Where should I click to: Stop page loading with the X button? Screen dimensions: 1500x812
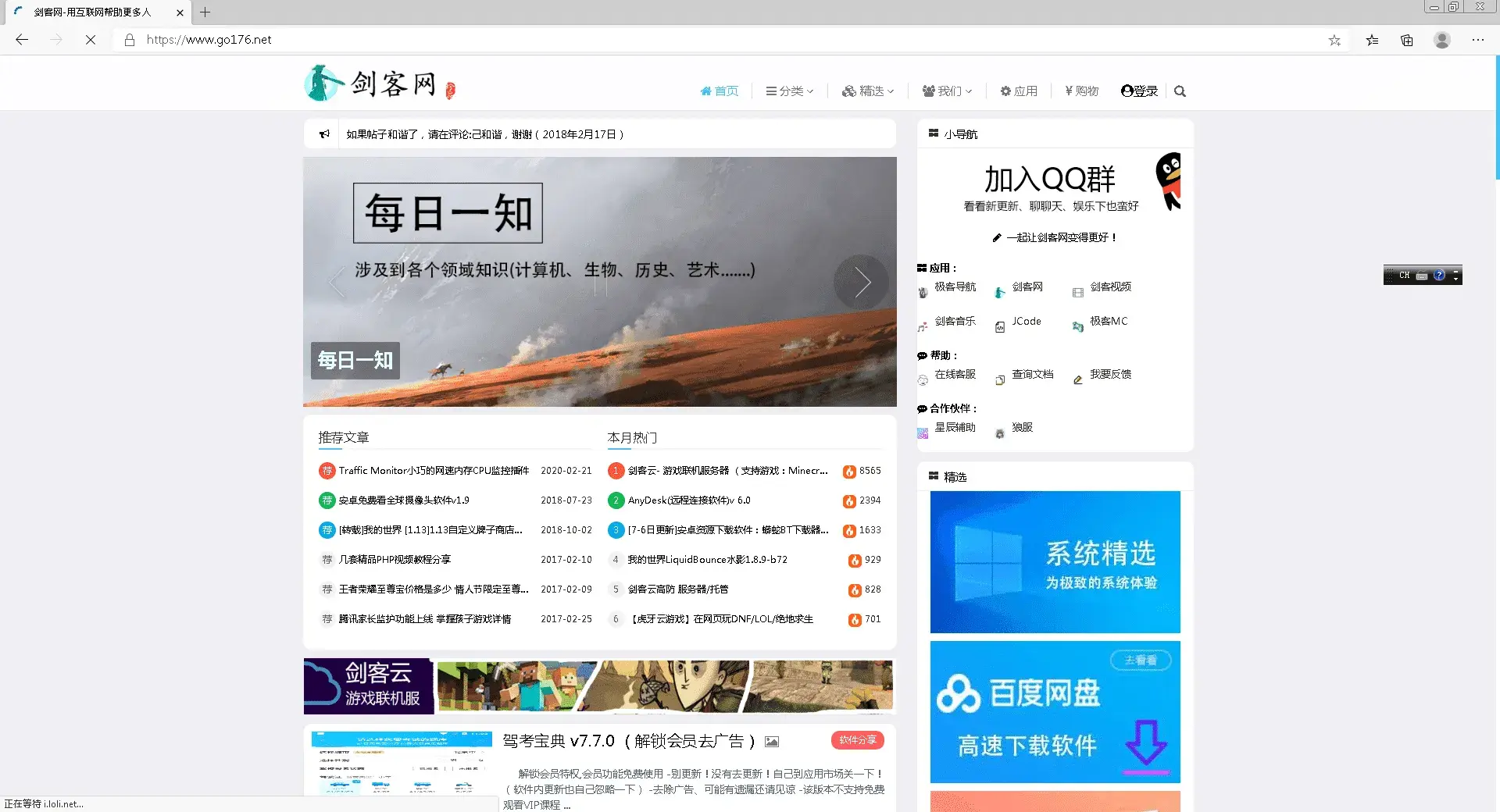pyautogui.click(x=91, y=40)
